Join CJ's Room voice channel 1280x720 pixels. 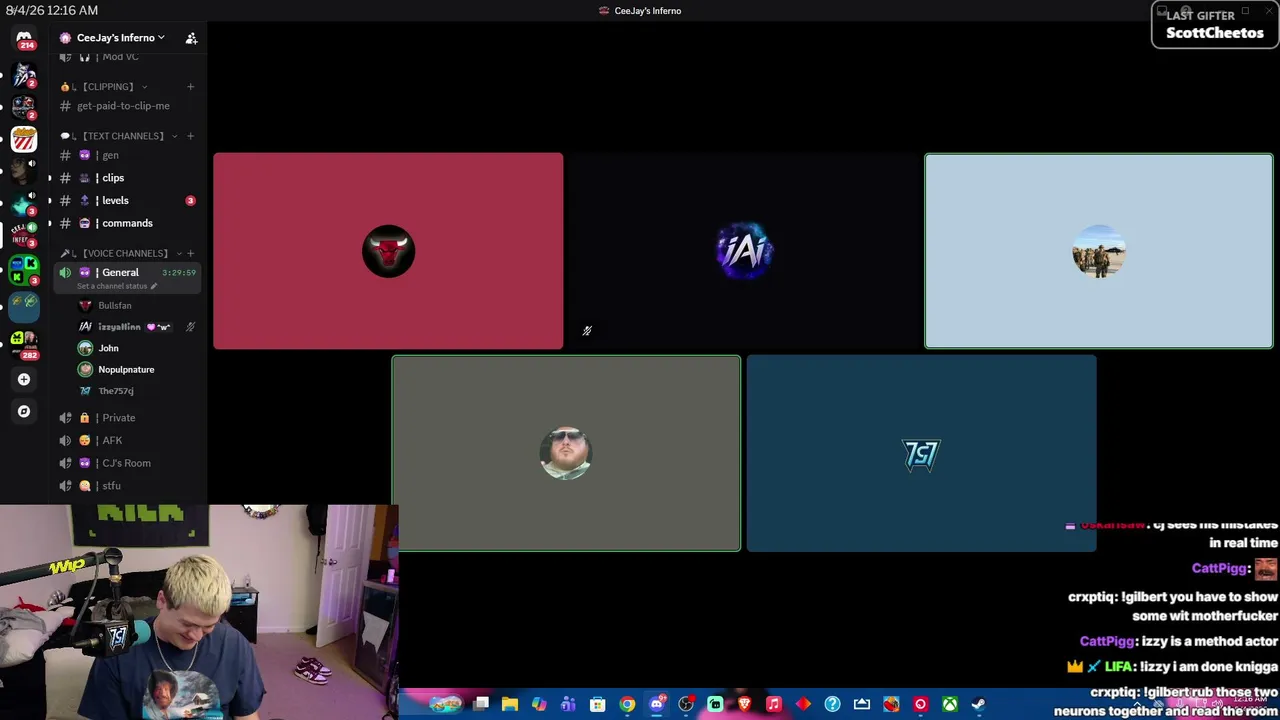click(128, 463)
